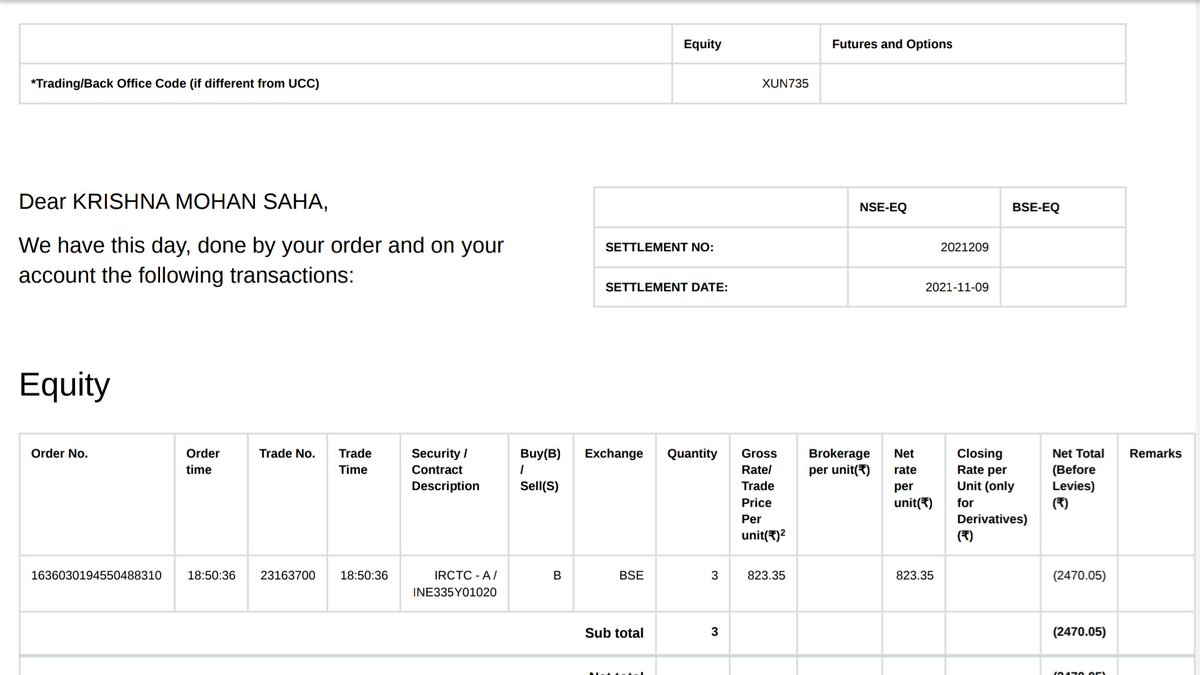Image resolution: width=1200 pixels, height=675 pixels.
Task: Click the Trading/Back Office Code label
Action: pyautogui.click(x=175, y=84)
